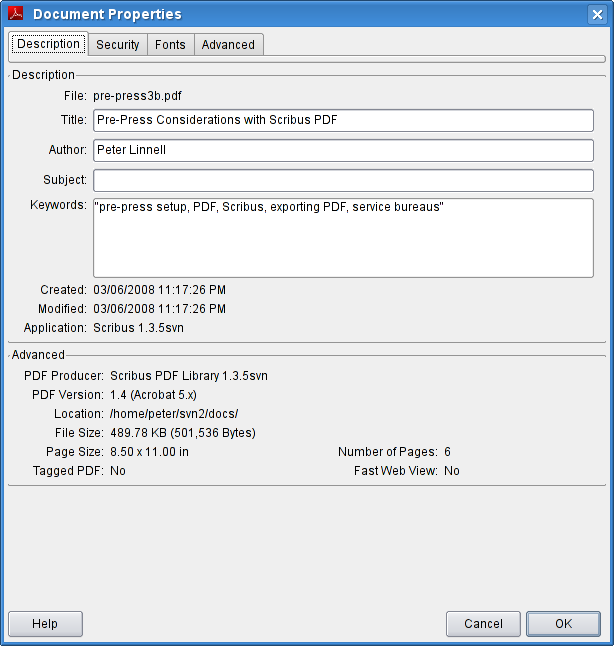This screenshot has width=614, height=646.
Task: Click the Application value Scribus 1.3.5svn
Action: click(x=138, y=328)
